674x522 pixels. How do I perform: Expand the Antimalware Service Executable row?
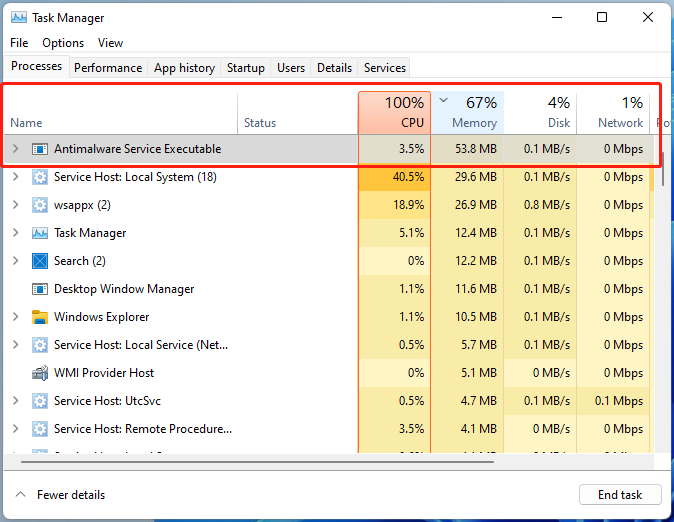coord(15,149)
